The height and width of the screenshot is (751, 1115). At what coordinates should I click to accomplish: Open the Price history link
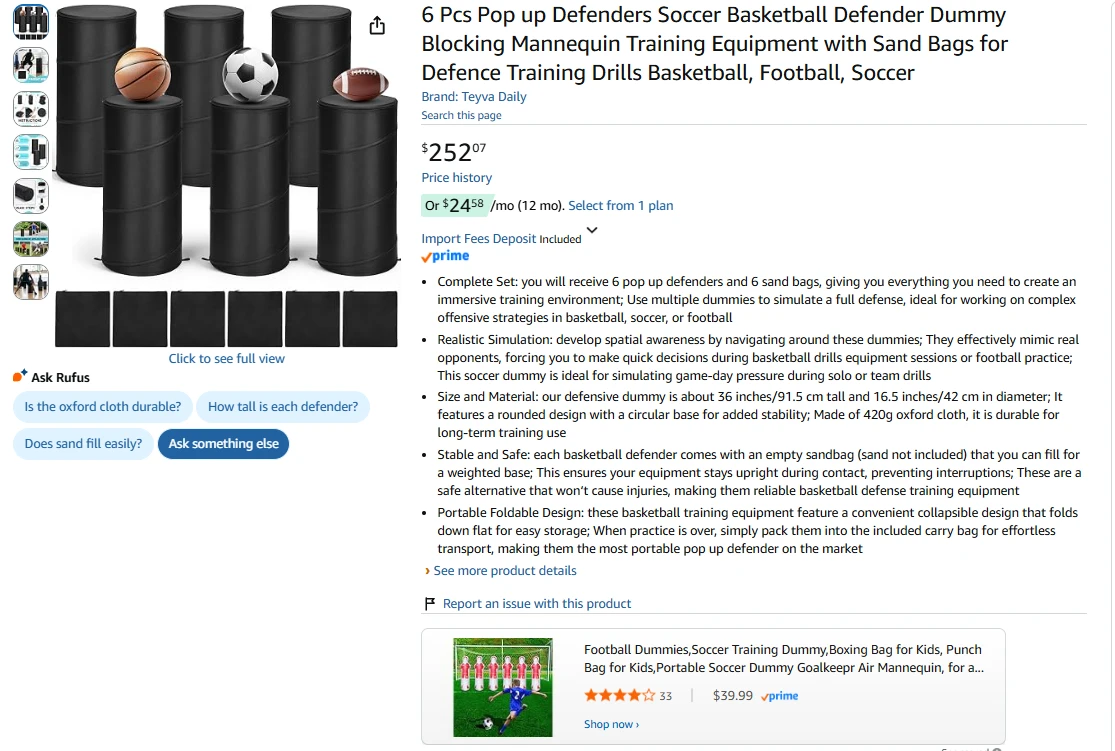click(457, 178)
